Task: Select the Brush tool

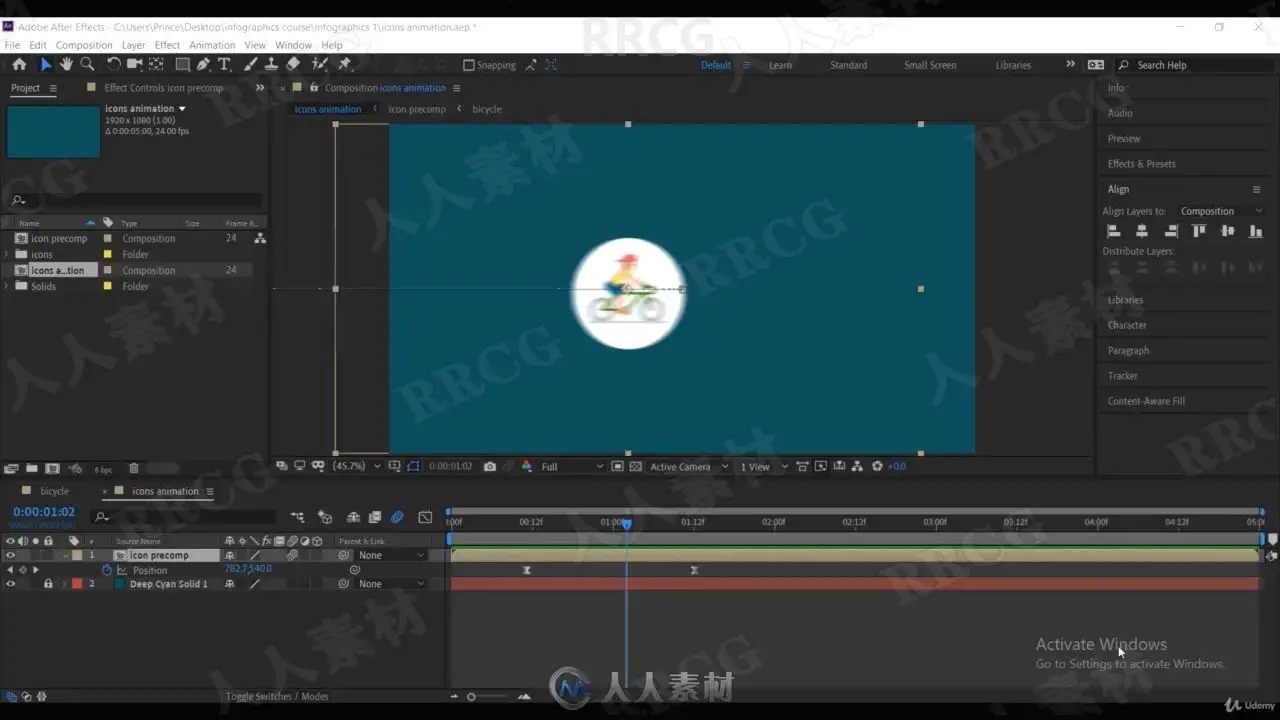Action: coord(250,64)
